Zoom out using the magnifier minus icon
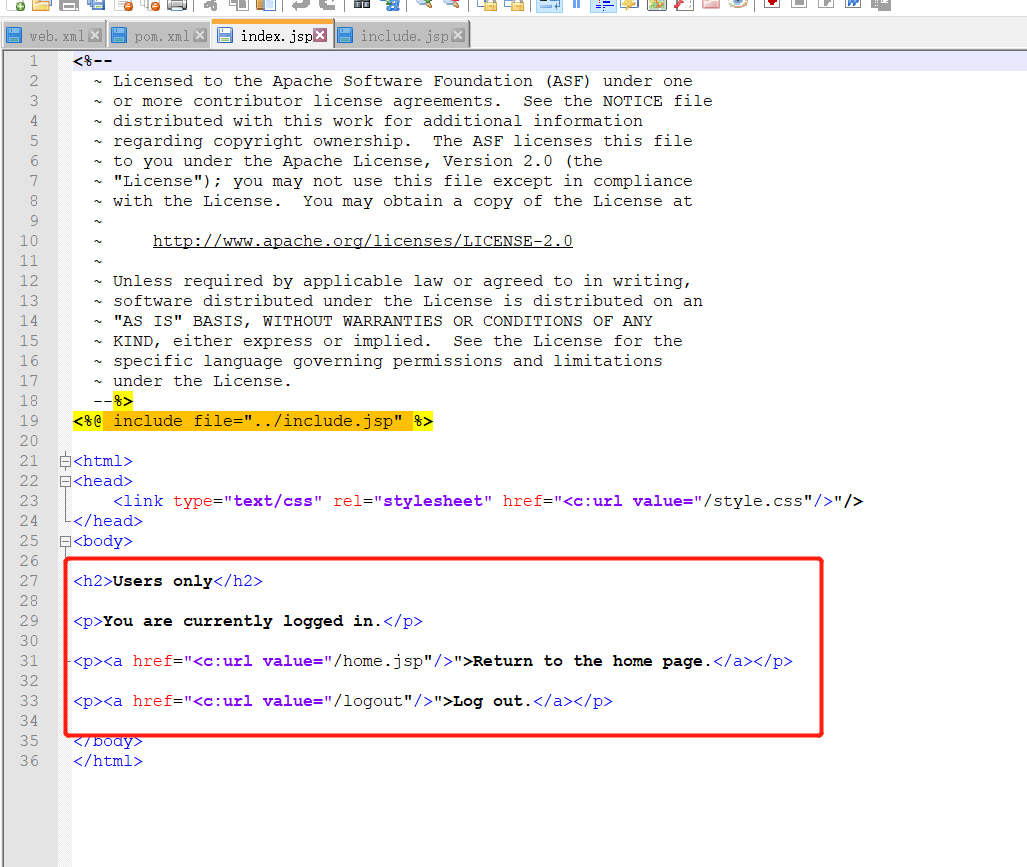Image resolution: width=1027 pixels, height=867 pixels. coord(451,4)
